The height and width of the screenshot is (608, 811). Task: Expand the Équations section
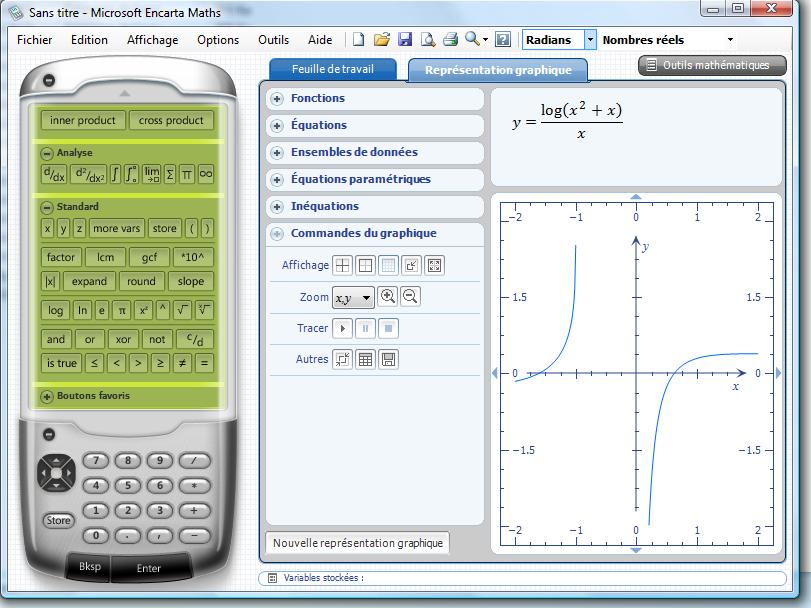tap(277, 126)
